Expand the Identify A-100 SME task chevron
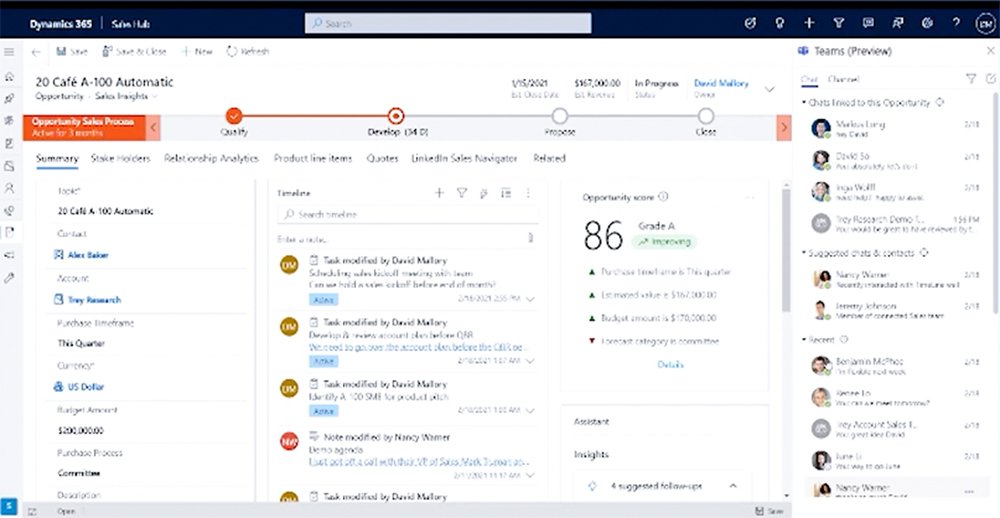The width and height of the screenshot is (1000, 518). (531, 411)
